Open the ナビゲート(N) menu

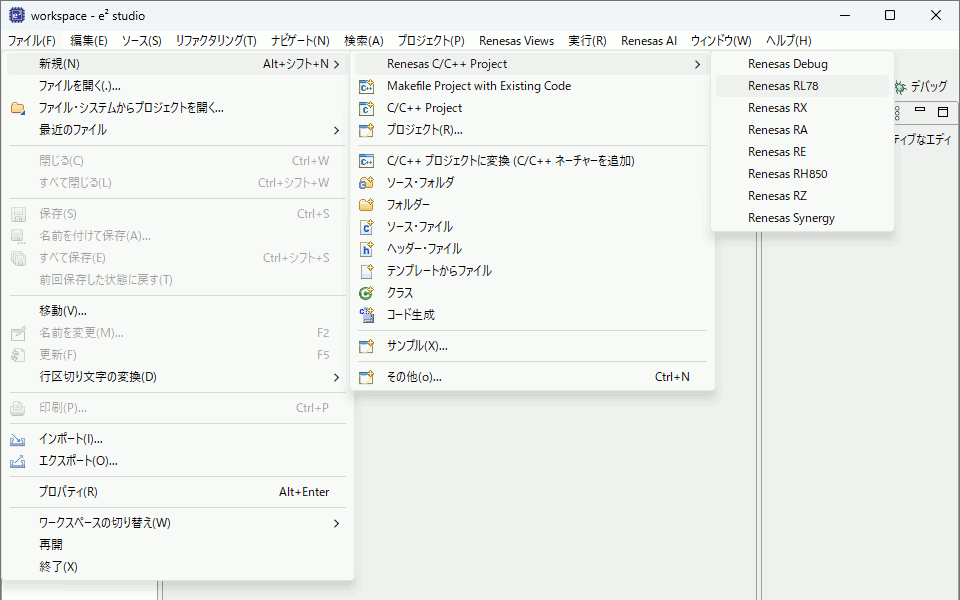pyautogui.click(x=300, y=41)
